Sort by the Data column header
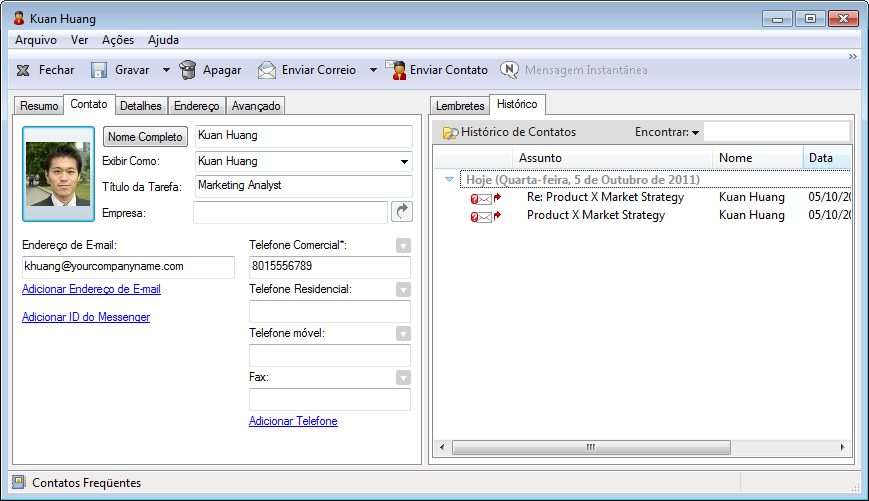The height and width of the screenshot is (501, 869). 827,158
